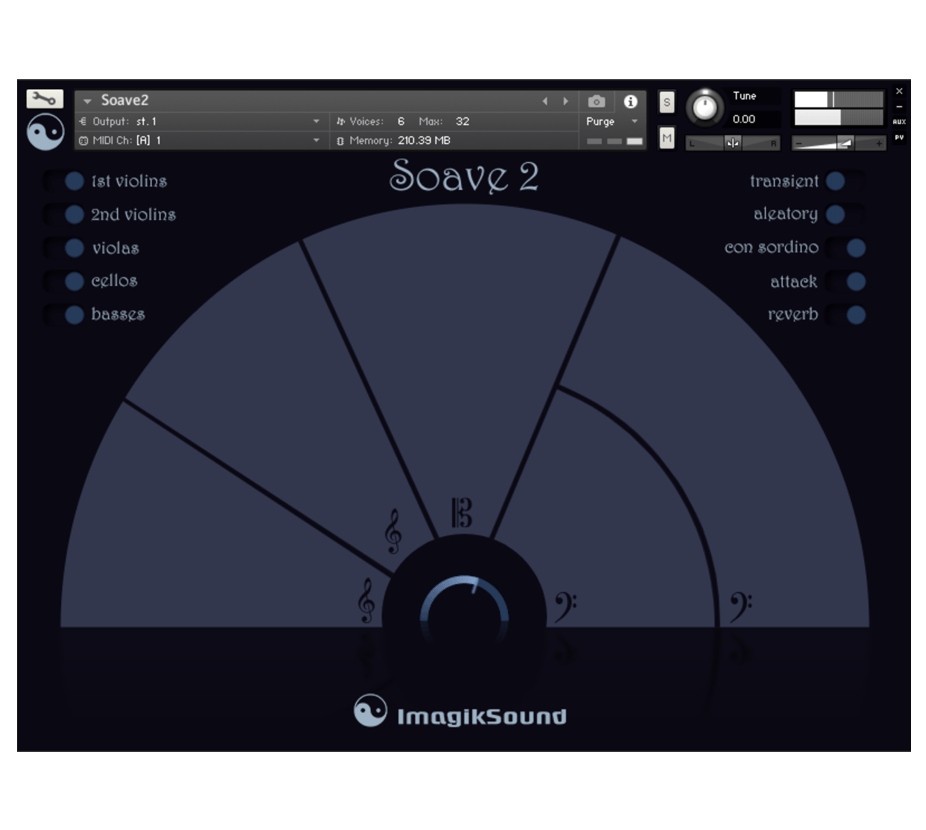
Task: Open the instrument info panel via the i icon
Action: point(631,100)
